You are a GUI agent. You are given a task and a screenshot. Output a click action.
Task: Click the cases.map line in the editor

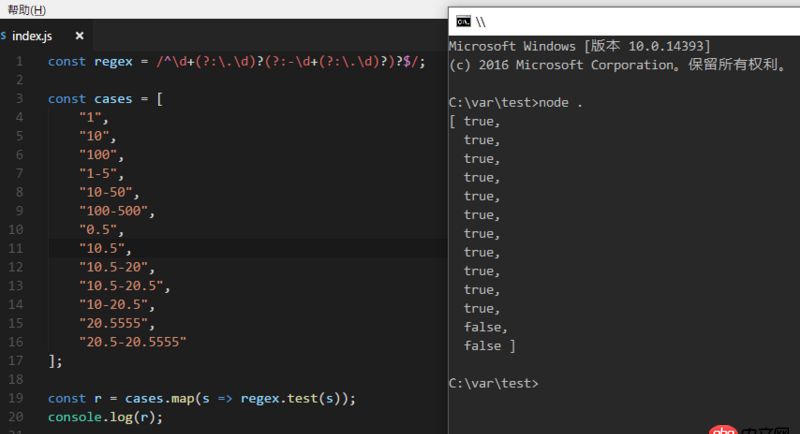point(201,398)
